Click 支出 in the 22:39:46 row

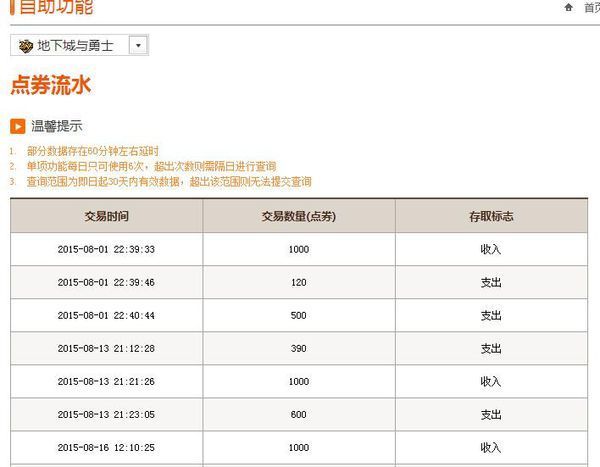pos(491,282)
